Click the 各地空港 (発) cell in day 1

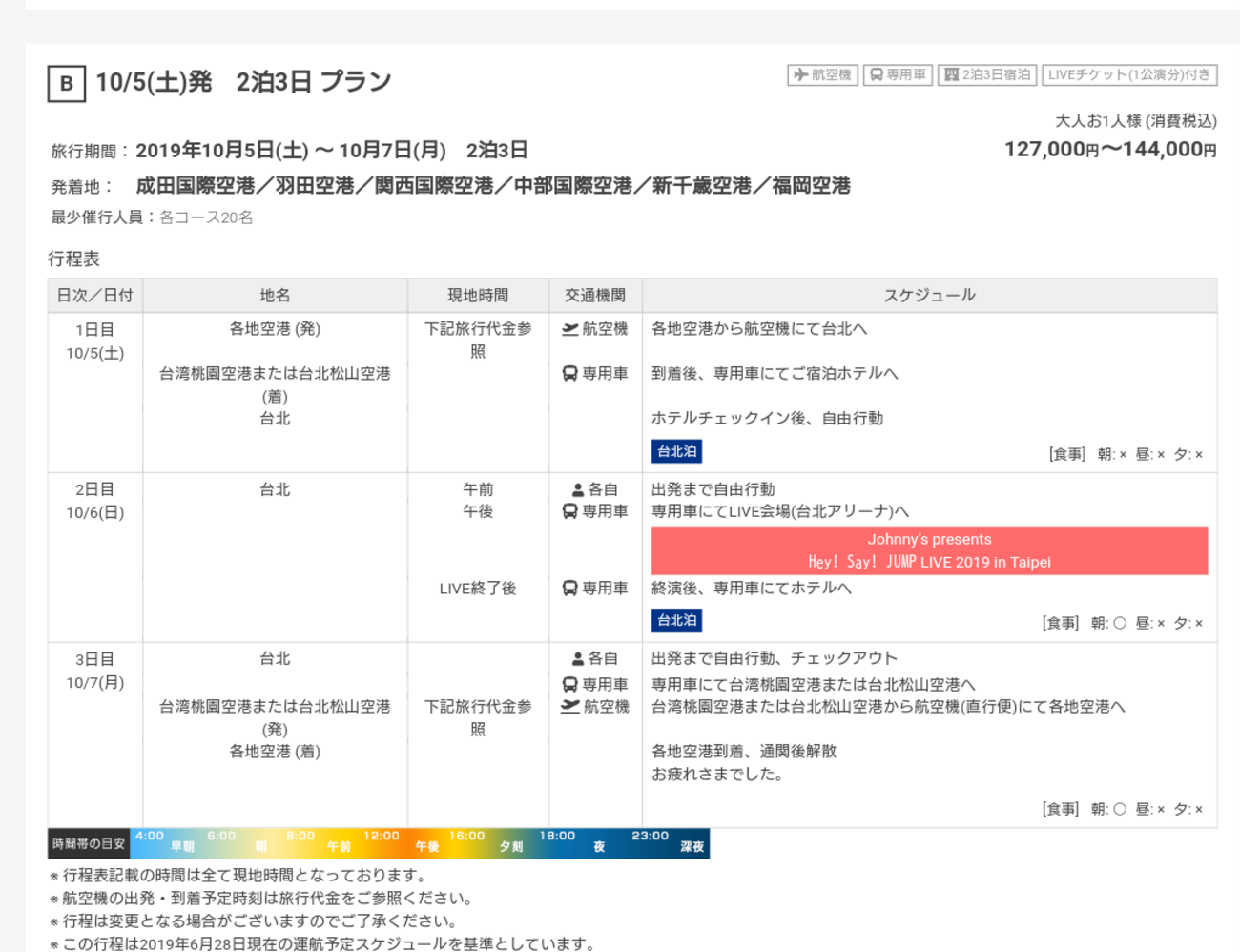click(x=275, y=329)
